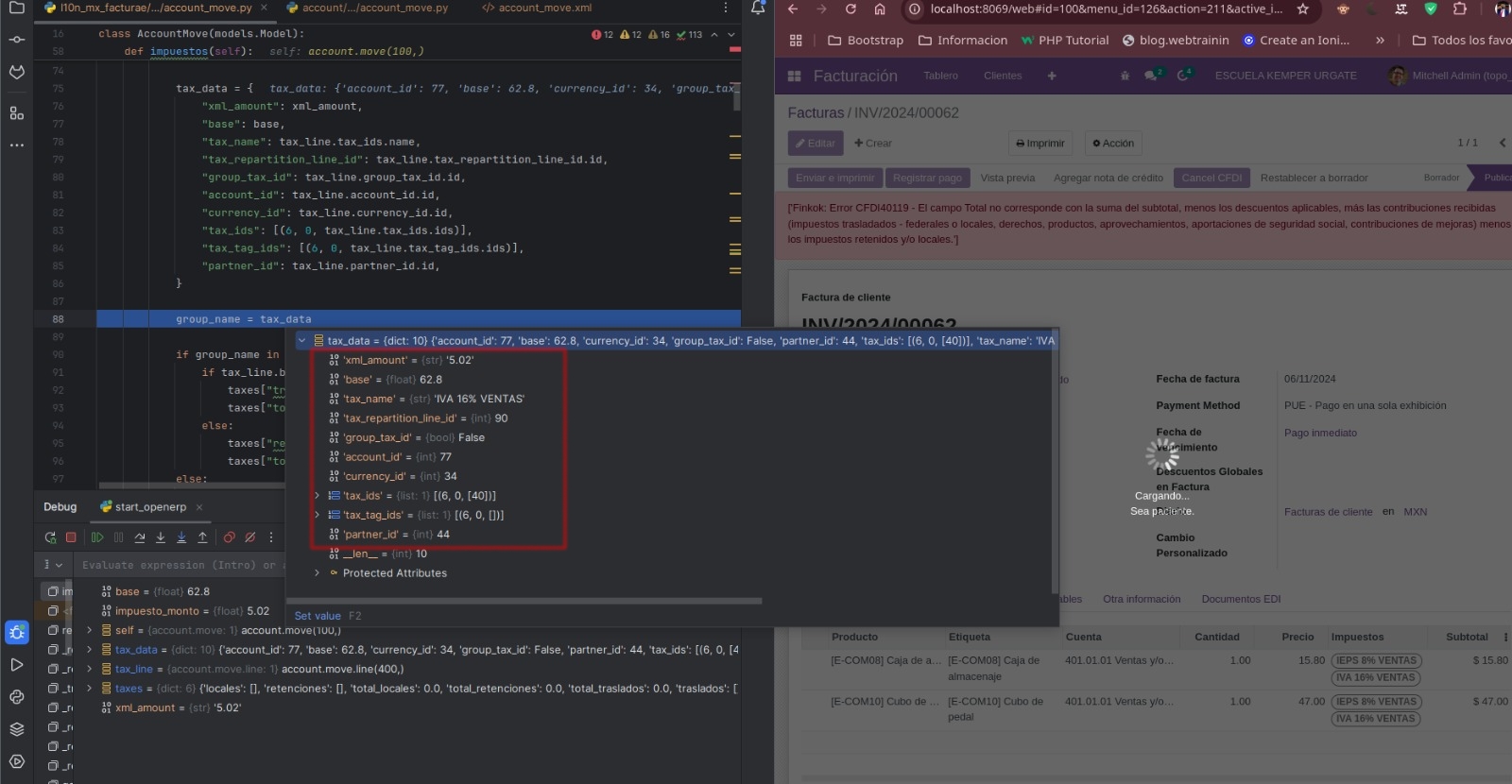The height and width of the screenshot is (784, 1512).
Task: Click the Pause Program debugger icon
Action: [118, 537]
